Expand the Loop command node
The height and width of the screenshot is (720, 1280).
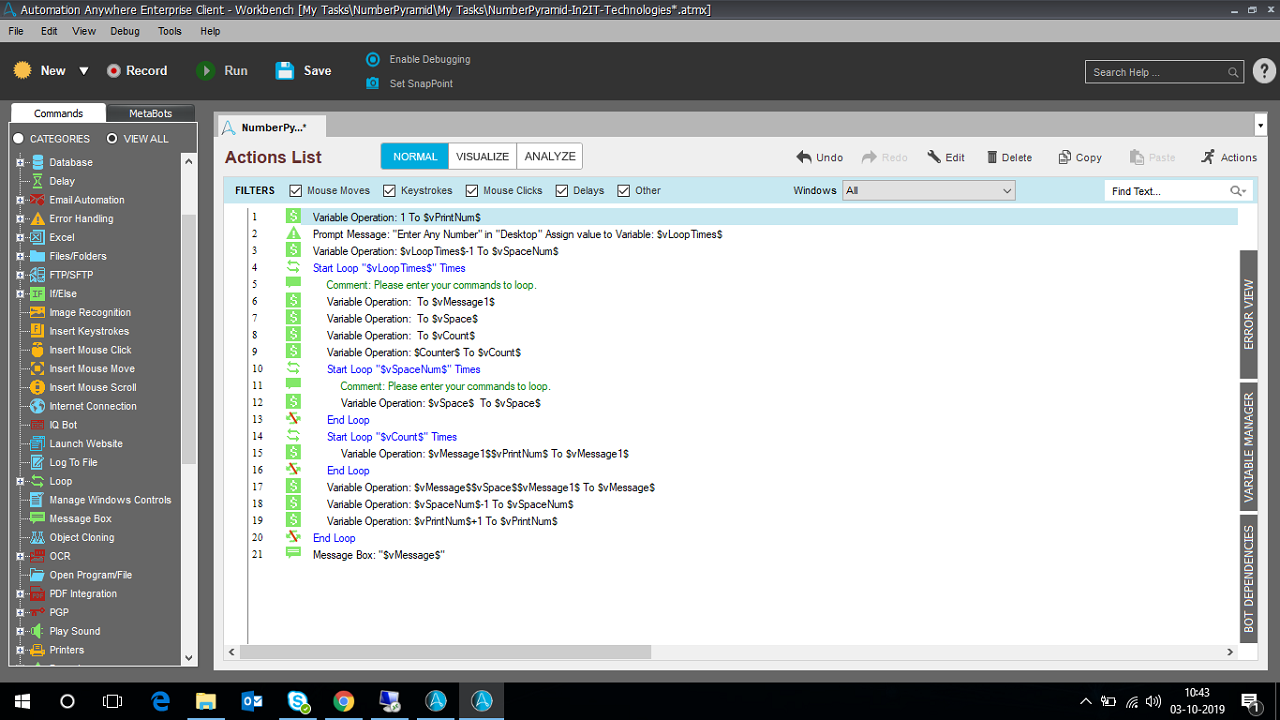tap(19, 481)
